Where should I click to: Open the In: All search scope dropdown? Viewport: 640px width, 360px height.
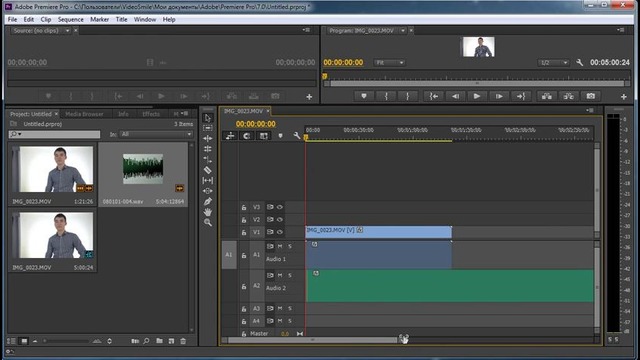156,134
